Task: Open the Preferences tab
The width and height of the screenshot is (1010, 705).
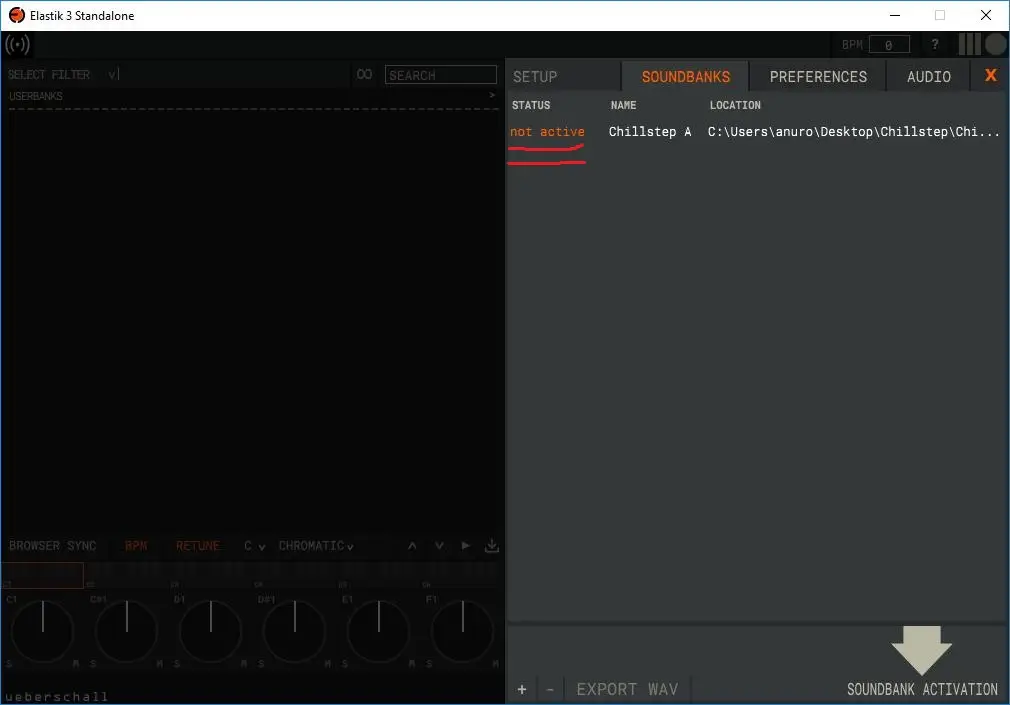Action: click(818, 77)
